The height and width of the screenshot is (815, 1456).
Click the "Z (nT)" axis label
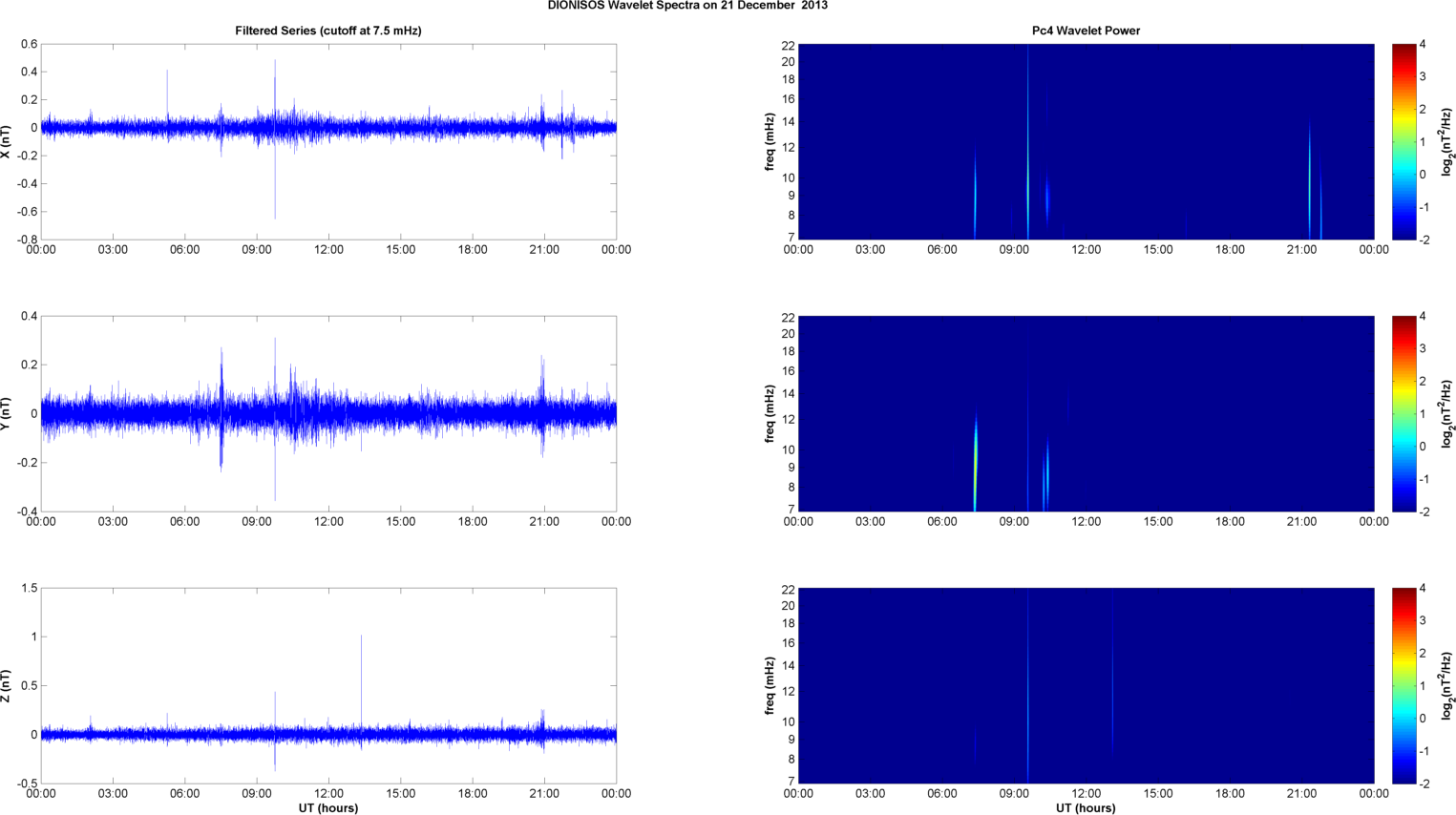(7, 685)
